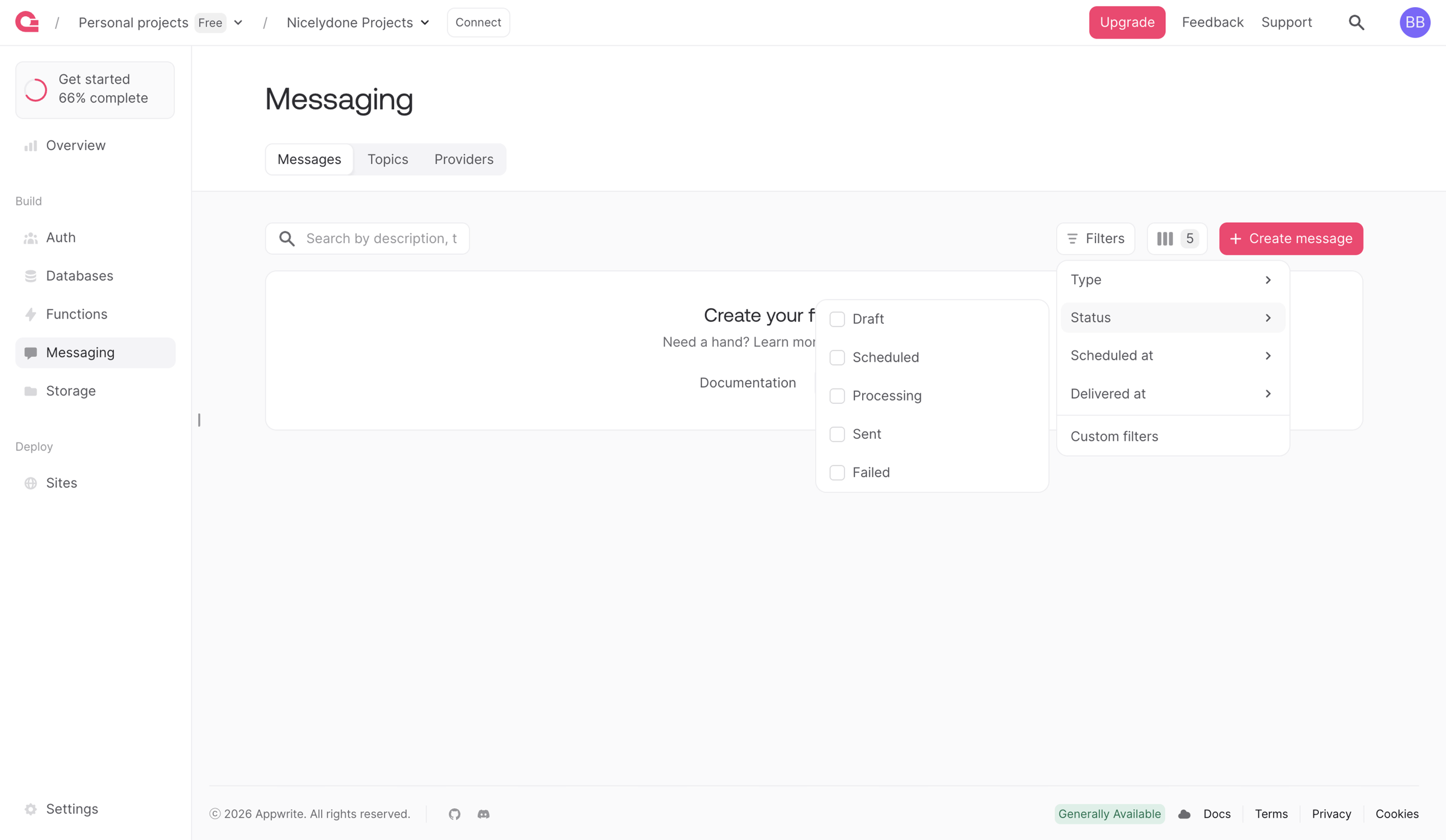1446x840 pixels.
Task: Switch to the Providers tab
Action: tap(463, 160)
